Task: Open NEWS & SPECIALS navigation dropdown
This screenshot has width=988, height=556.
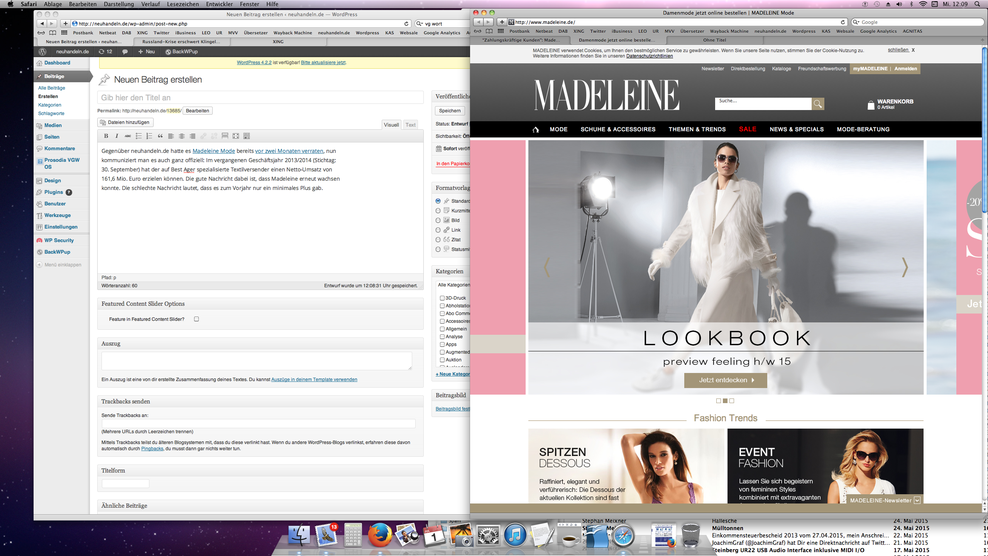Action: [x=796, y=129]
